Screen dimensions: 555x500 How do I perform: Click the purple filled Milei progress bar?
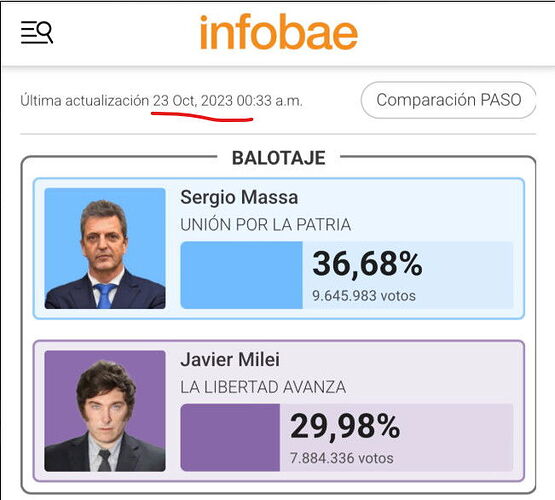pos(230,437)
